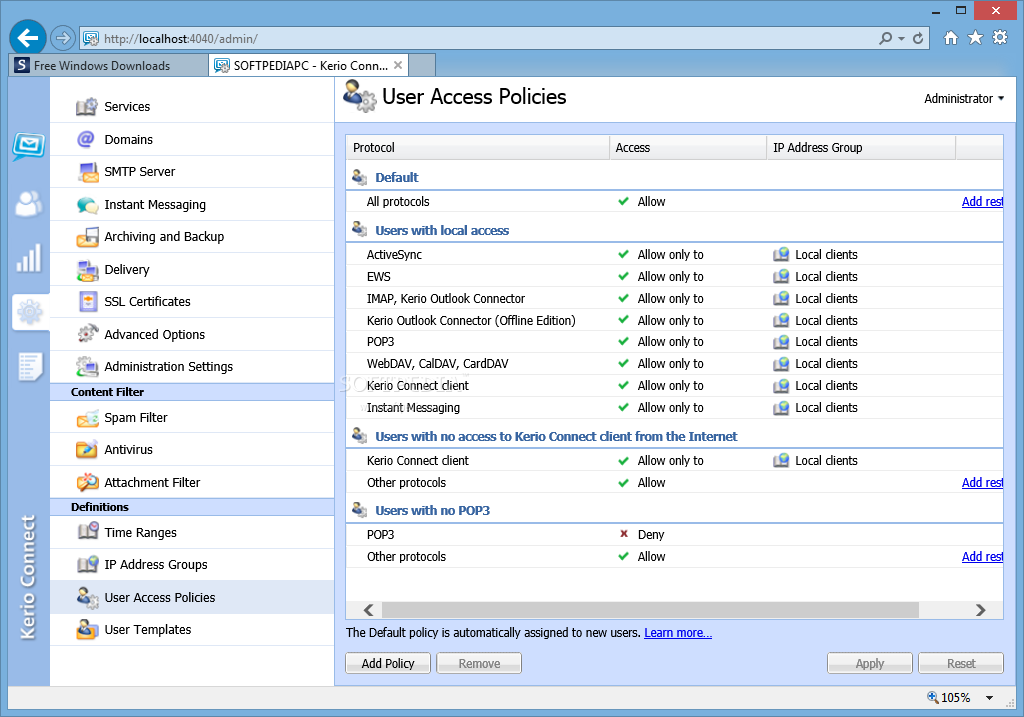Open the Services icon in sidebar
The image size is (1024, 717).
pyautogui.click(x=87, y=106)
